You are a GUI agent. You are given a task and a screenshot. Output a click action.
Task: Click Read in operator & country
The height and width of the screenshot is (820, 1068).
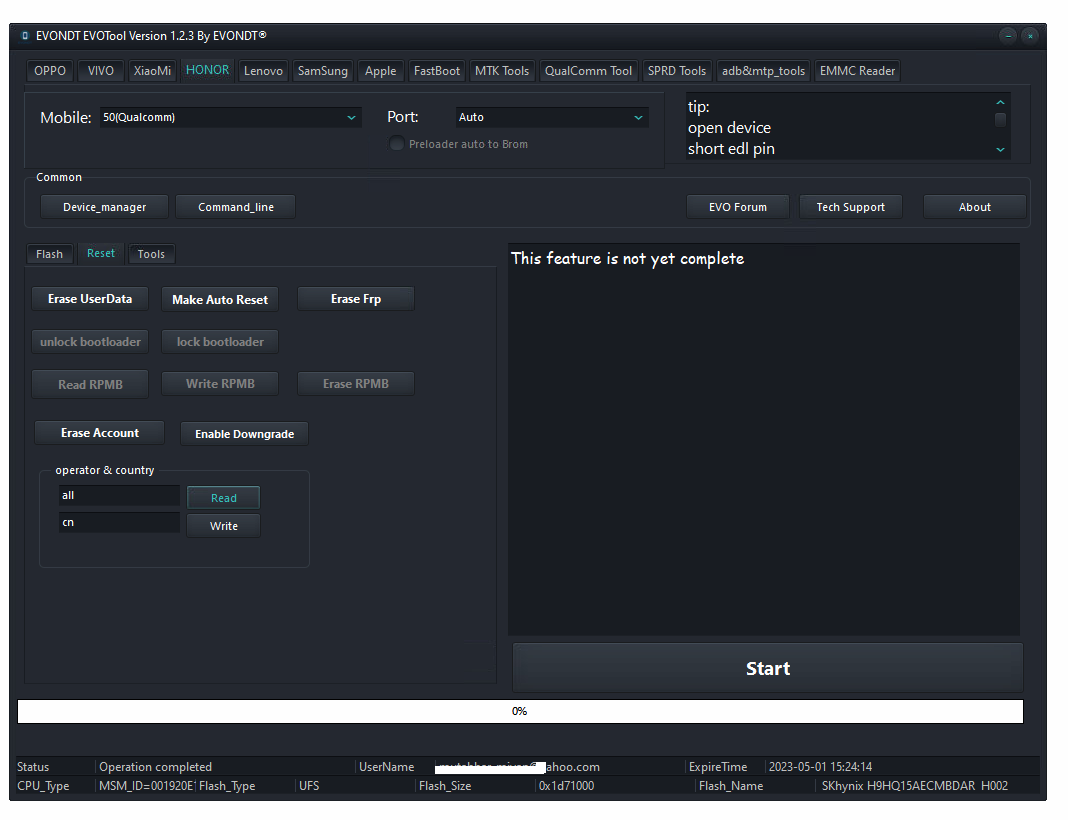(223, 498)
